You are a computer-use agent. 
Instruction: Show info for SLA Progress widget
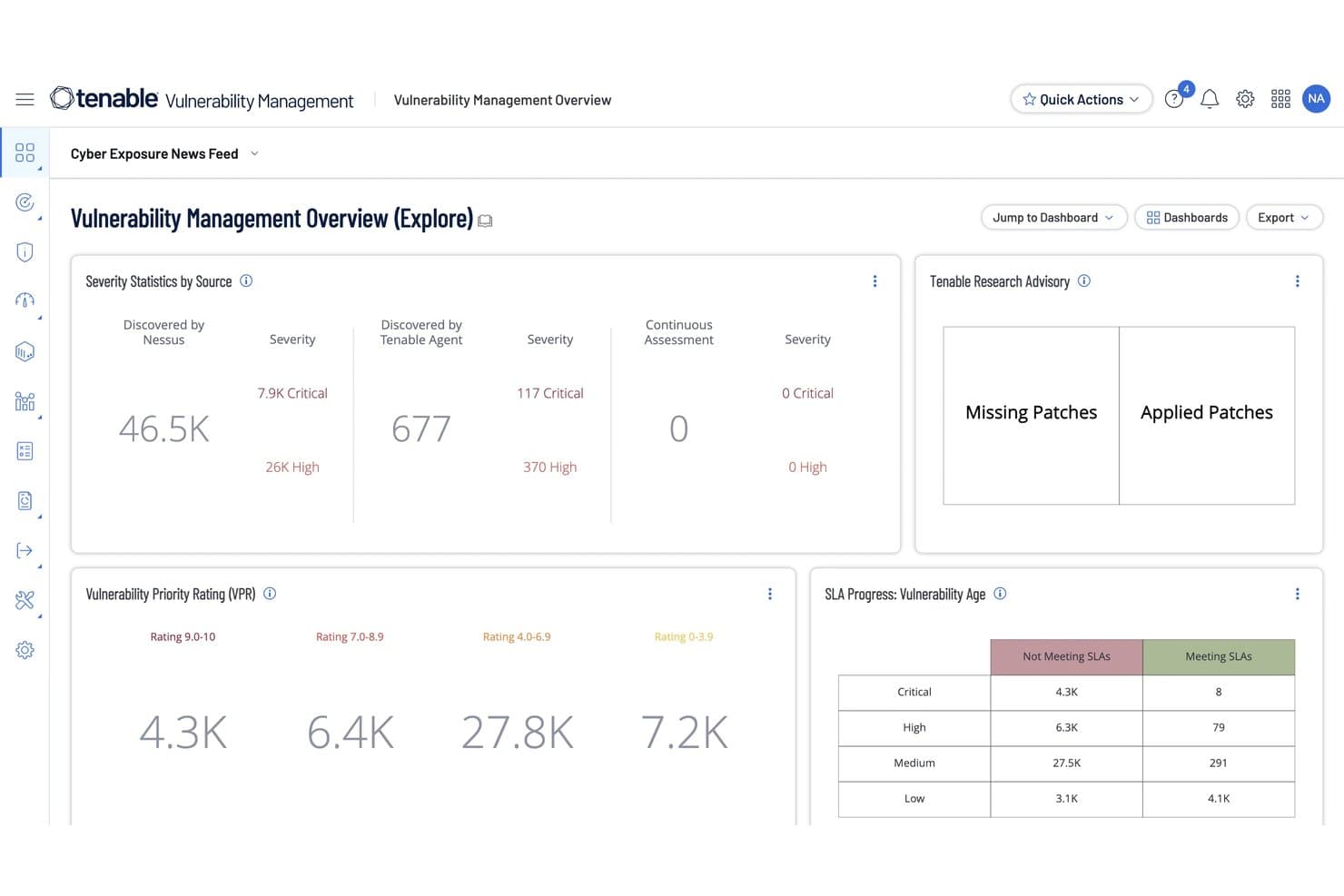(x=1000, y=594)
